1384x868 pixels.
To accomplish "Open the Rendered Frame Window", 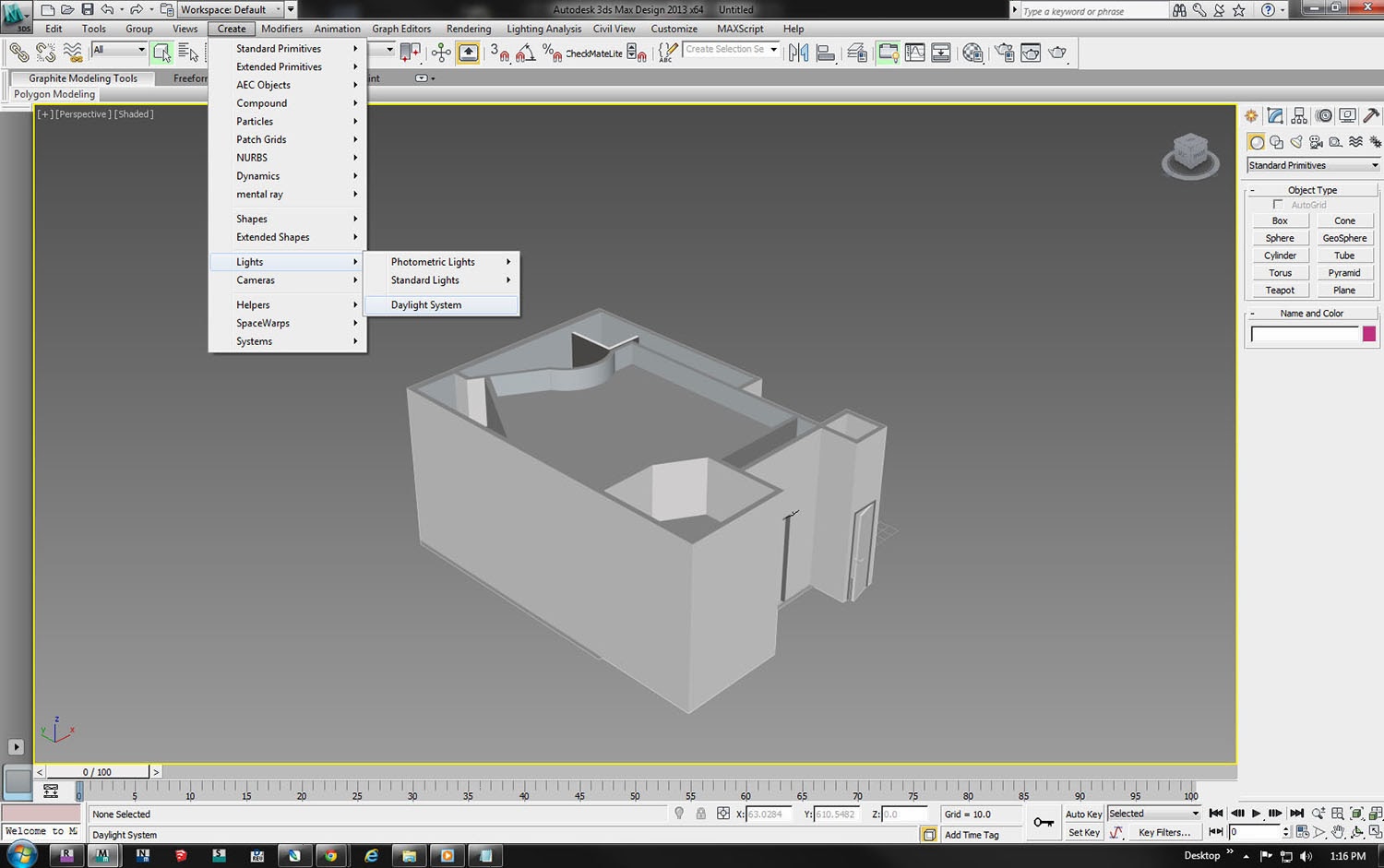I will click(1031, 53).
